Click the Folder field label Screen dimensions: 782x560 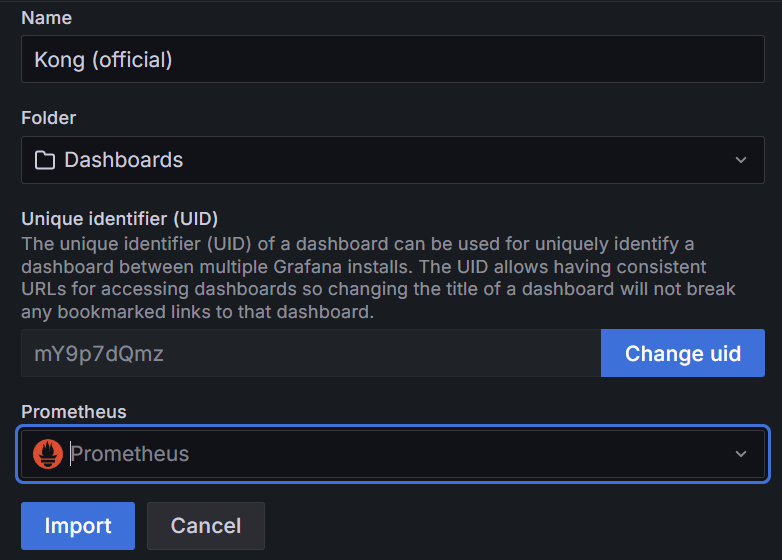tap(49, 118)
